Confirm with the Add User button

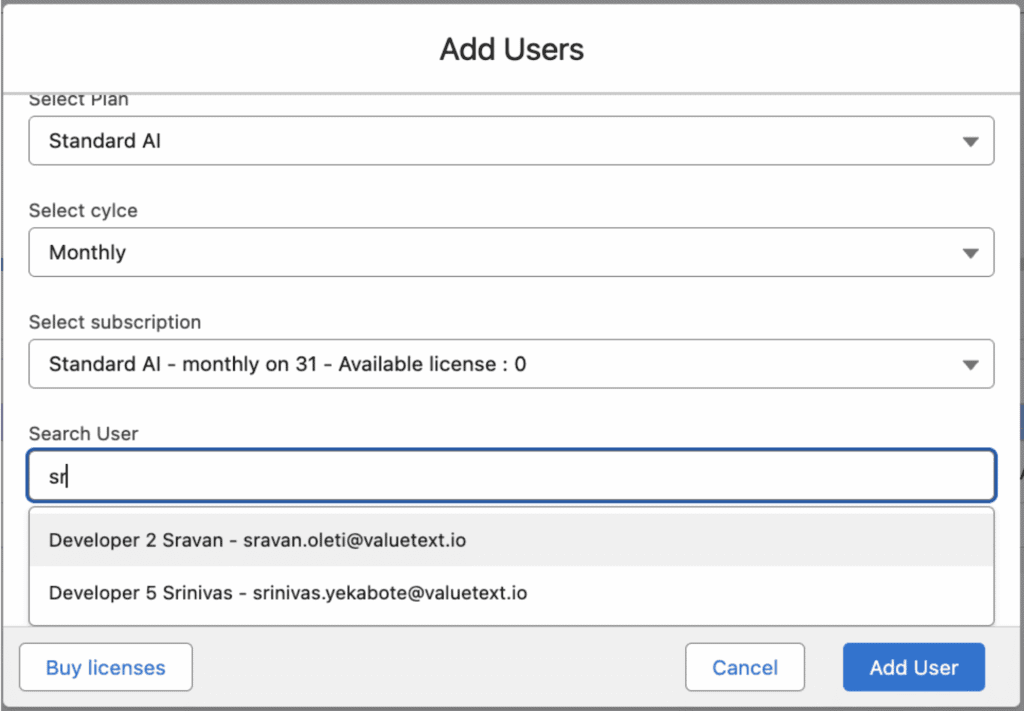(913, 668)
